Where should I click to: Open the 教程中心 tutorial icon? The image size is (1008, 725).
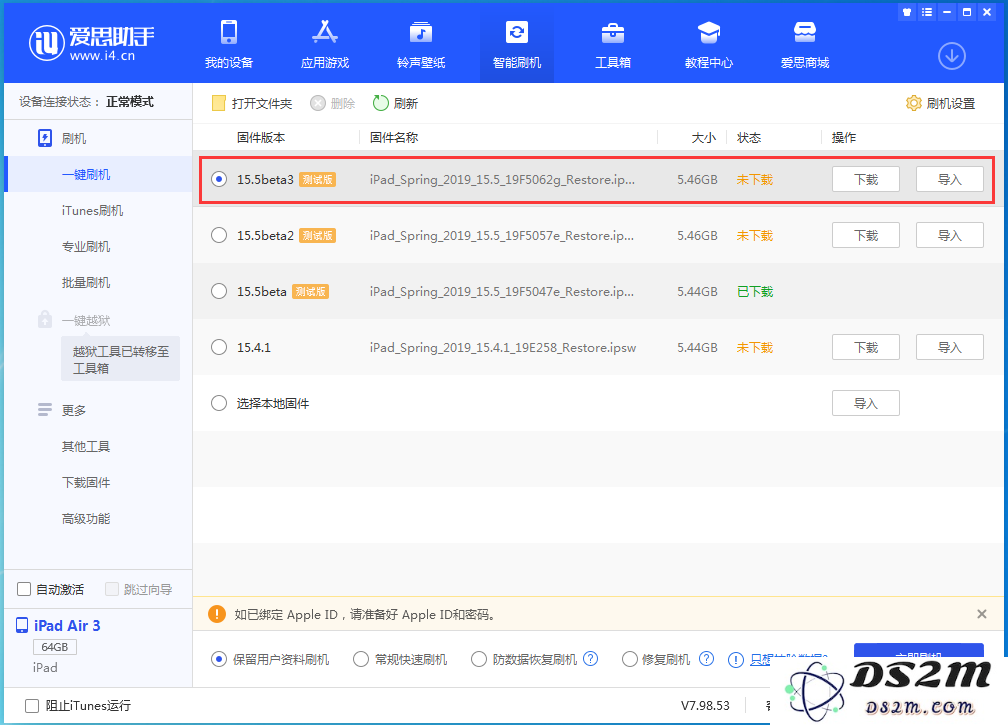pyautogui.click(x=708, y=32)
